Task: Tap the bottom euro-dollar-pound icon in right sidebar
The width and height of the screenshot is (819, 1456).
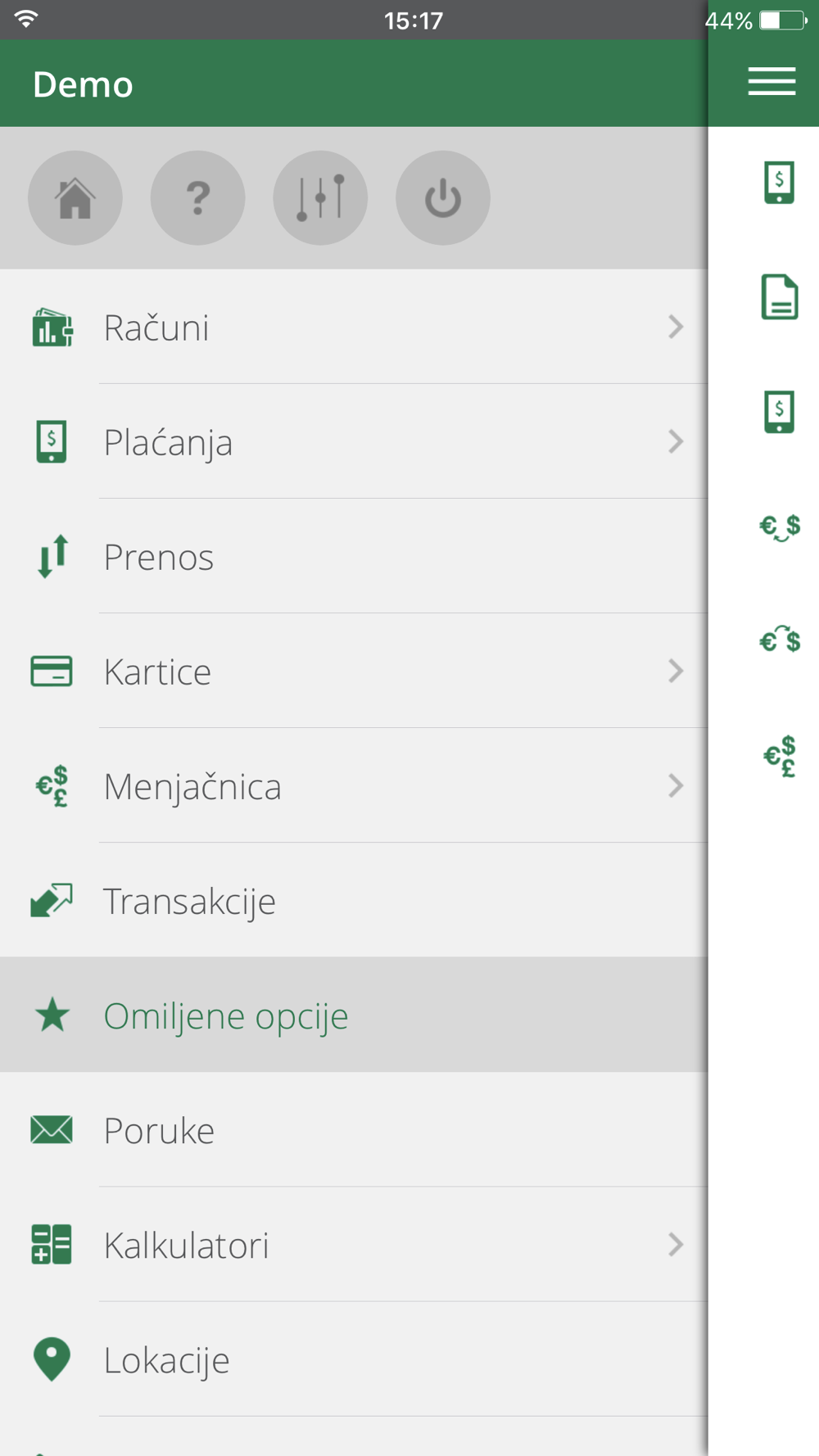Action: [779, 755]
